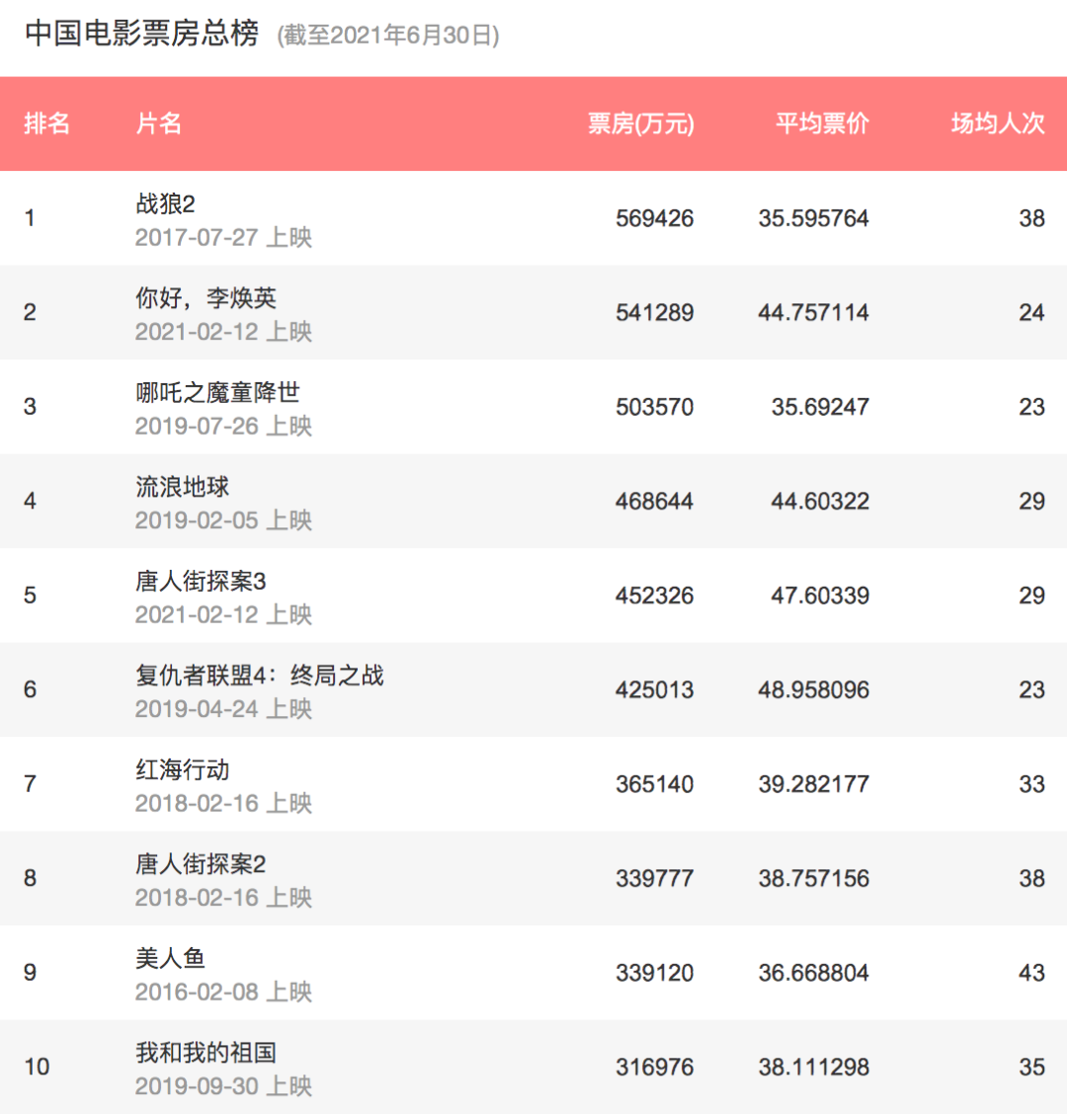Open the movie 复仇者联盟4：终局之战
Screen dimensions: 1067x1120
(260, 676)
